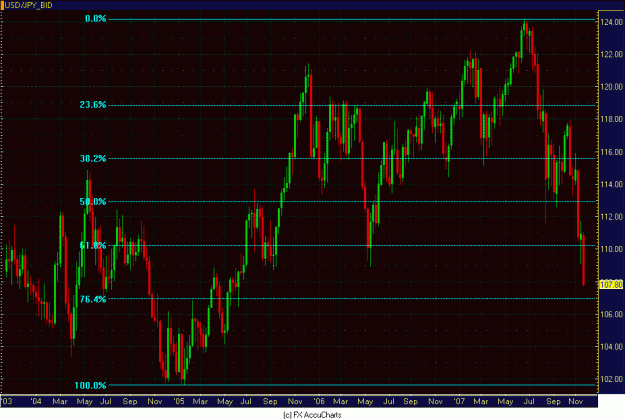Click the 38.2% retracement label

tap(93, 158)
